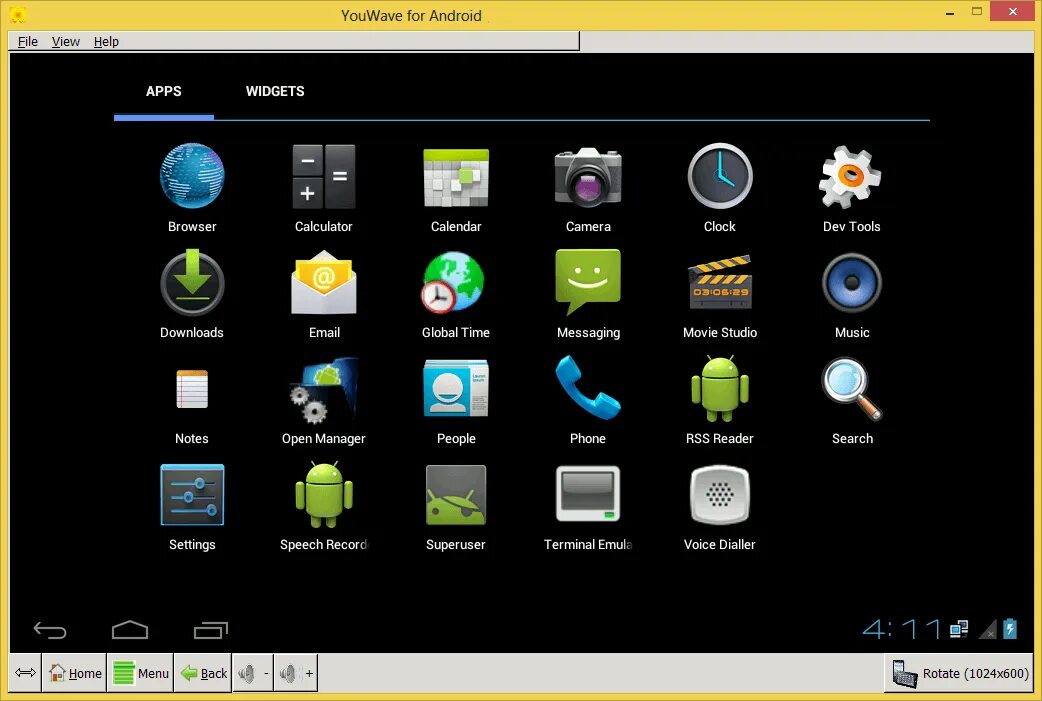The height and width of the screenshot is (701, 1042).
Task: Click the Menu toolbar button
Action: [x=140, y=673]
